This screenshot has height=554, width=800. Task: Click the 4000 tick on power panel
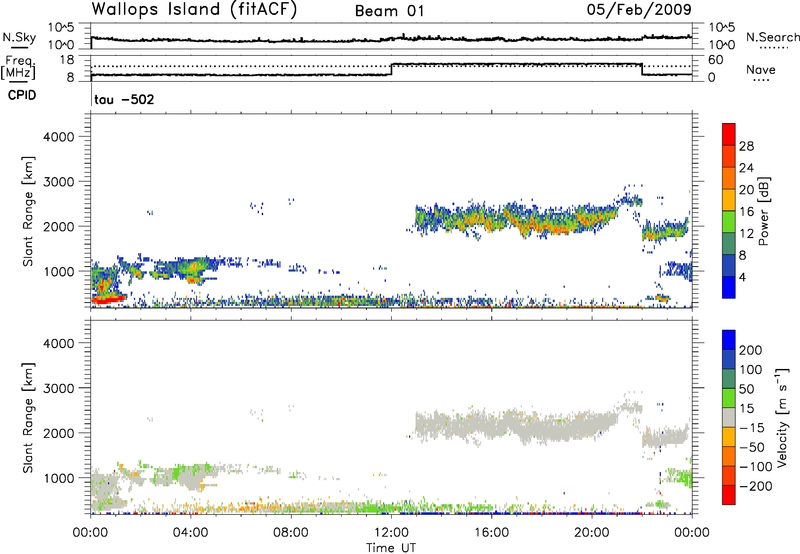click(x=59, y=137)
